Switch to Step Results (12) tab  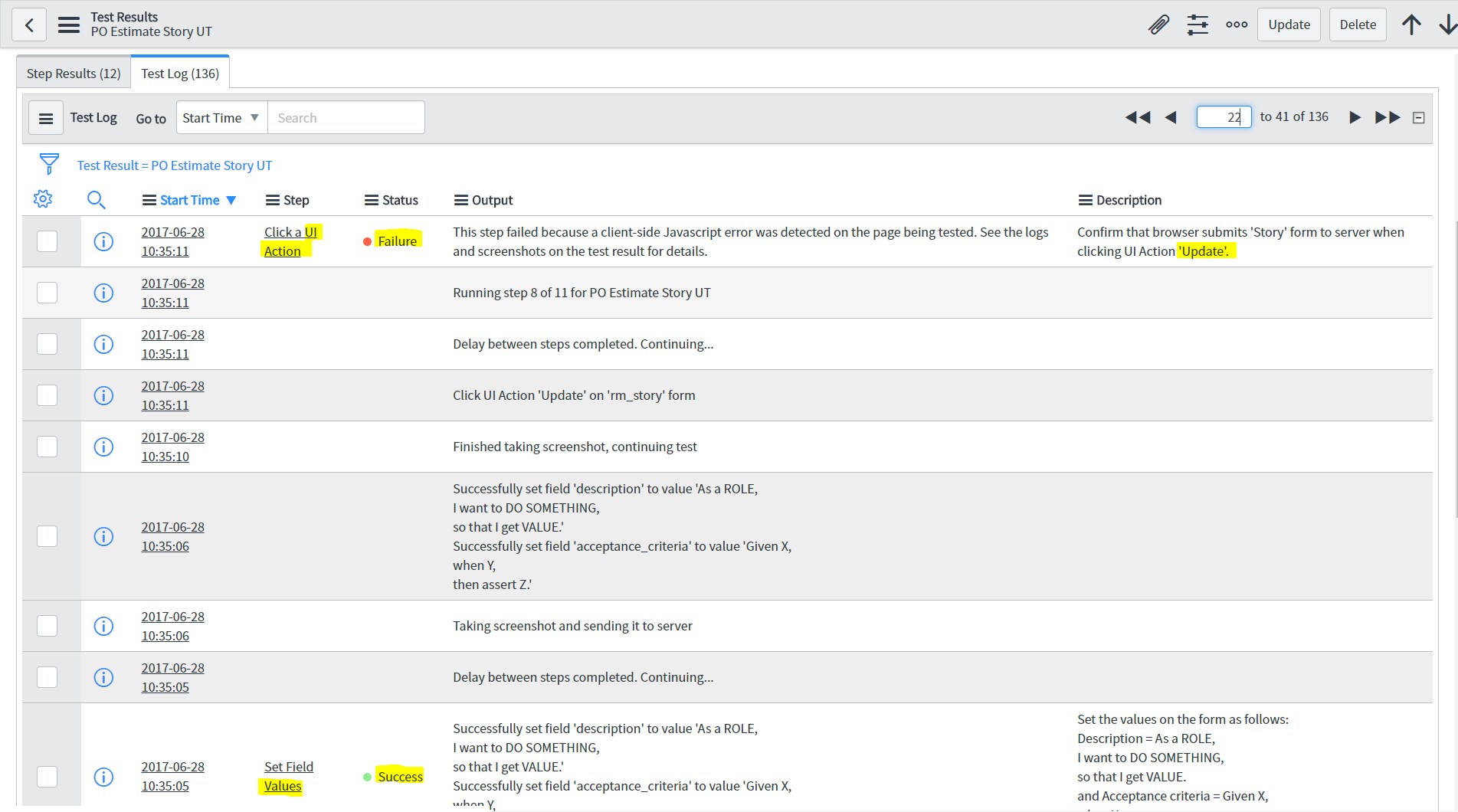tap(74, 74)
